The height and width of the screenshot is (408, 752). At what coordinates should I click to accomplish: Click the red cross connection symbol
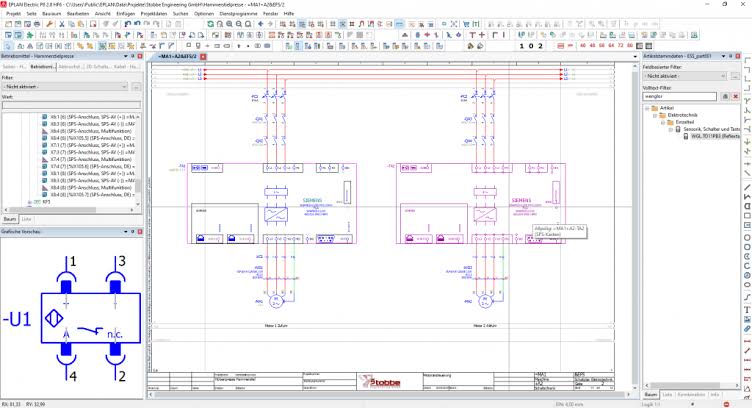[x=482, y=35]
